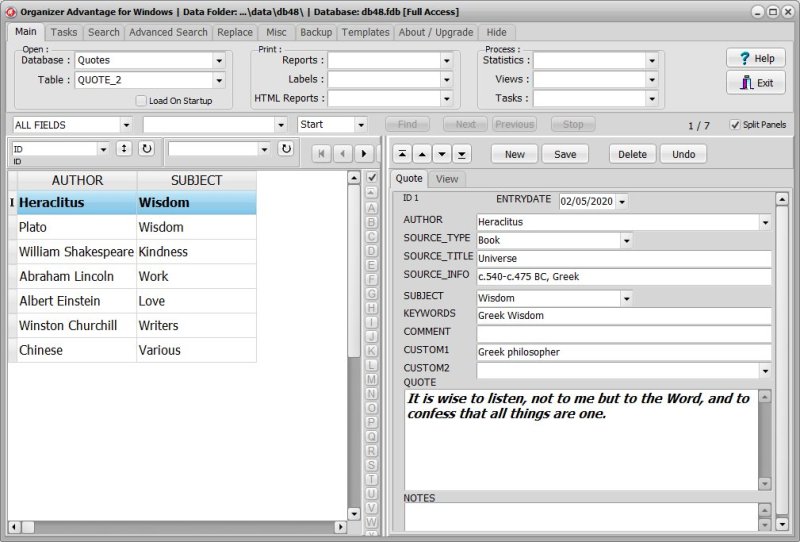The image size is (800, 542).
Task: Open the Start search mode dropdown
Action: 361,125
